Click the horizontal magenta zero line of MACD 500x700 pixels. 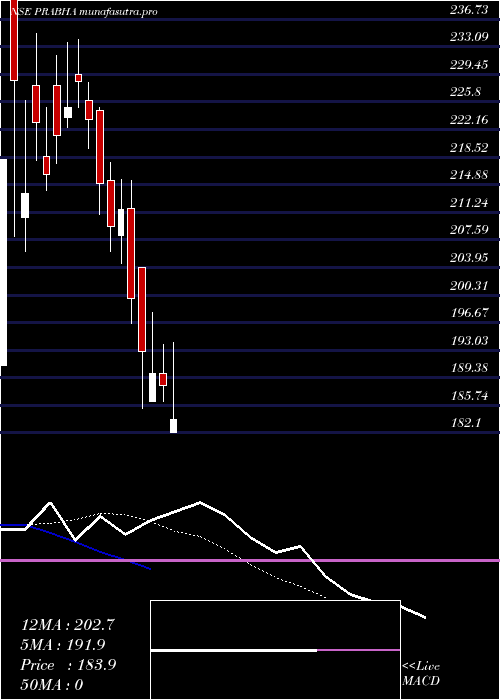tap(250, 560)
